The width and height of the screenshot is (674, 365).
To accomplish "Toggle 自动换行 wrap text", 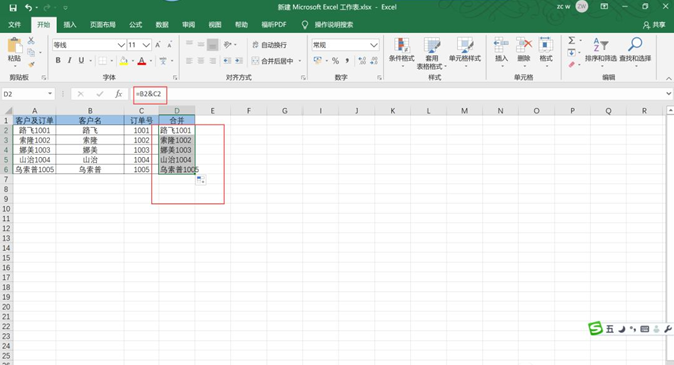I will point(270,45).
